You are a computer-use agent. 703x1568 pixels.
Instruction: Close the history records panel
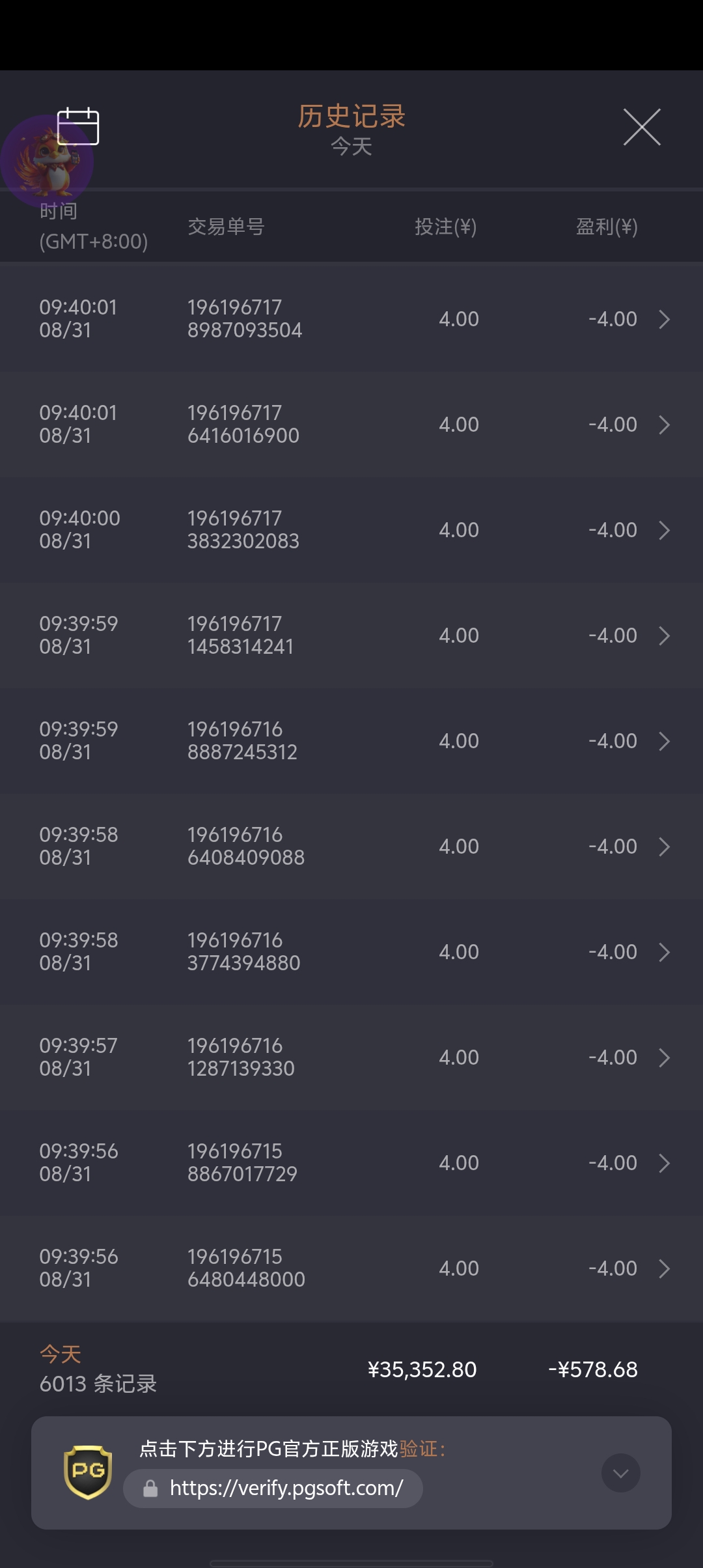pos(642,127)
